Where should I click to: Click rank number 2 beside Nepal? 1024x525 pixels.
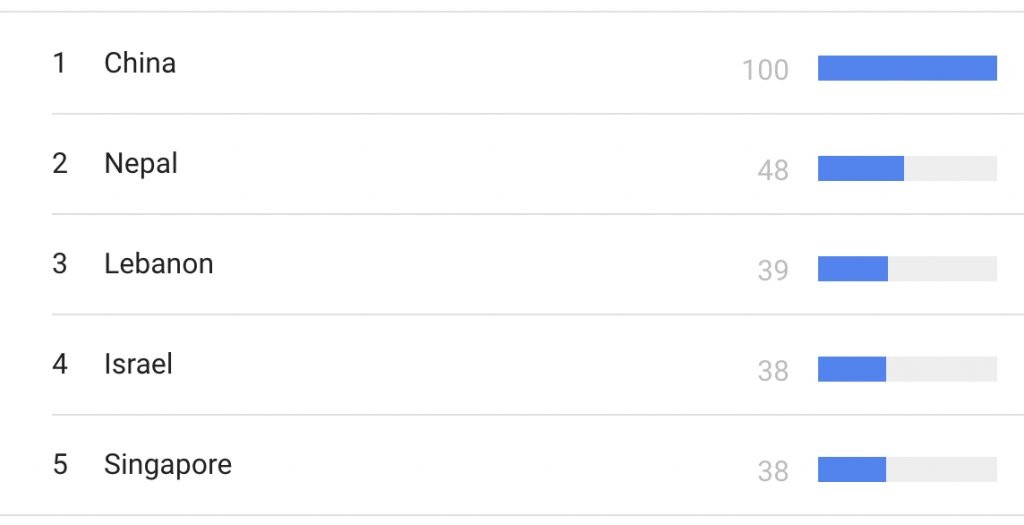pos(59,164)
